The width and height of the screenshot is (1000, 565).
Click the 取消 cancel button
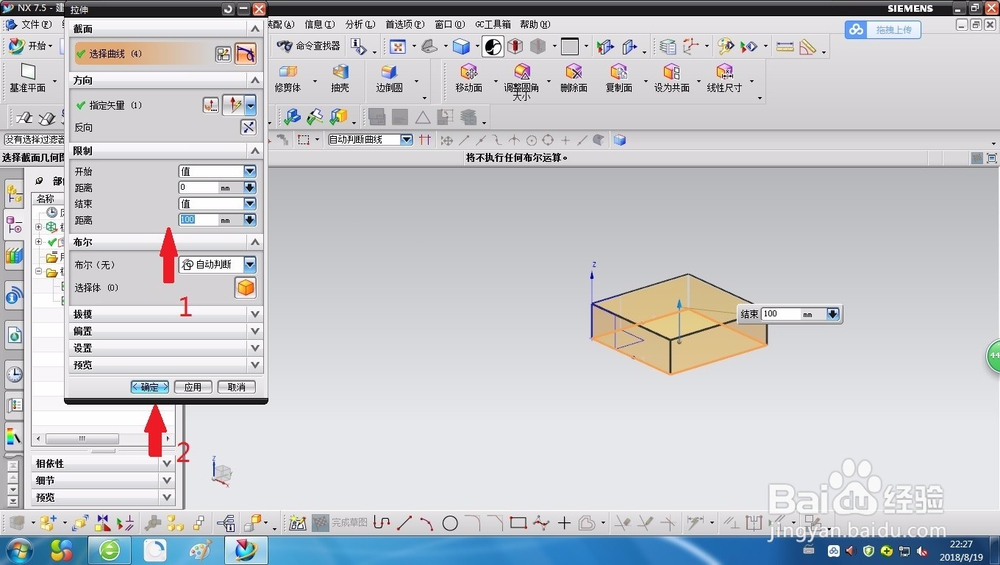[x=236, y=387]
